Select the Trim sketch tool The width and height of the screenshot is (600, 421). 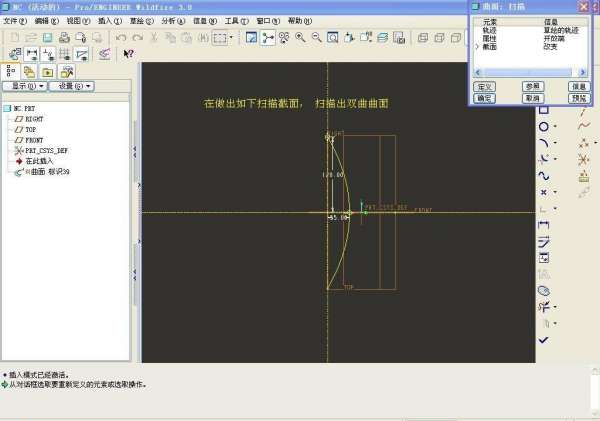(544, 307)
